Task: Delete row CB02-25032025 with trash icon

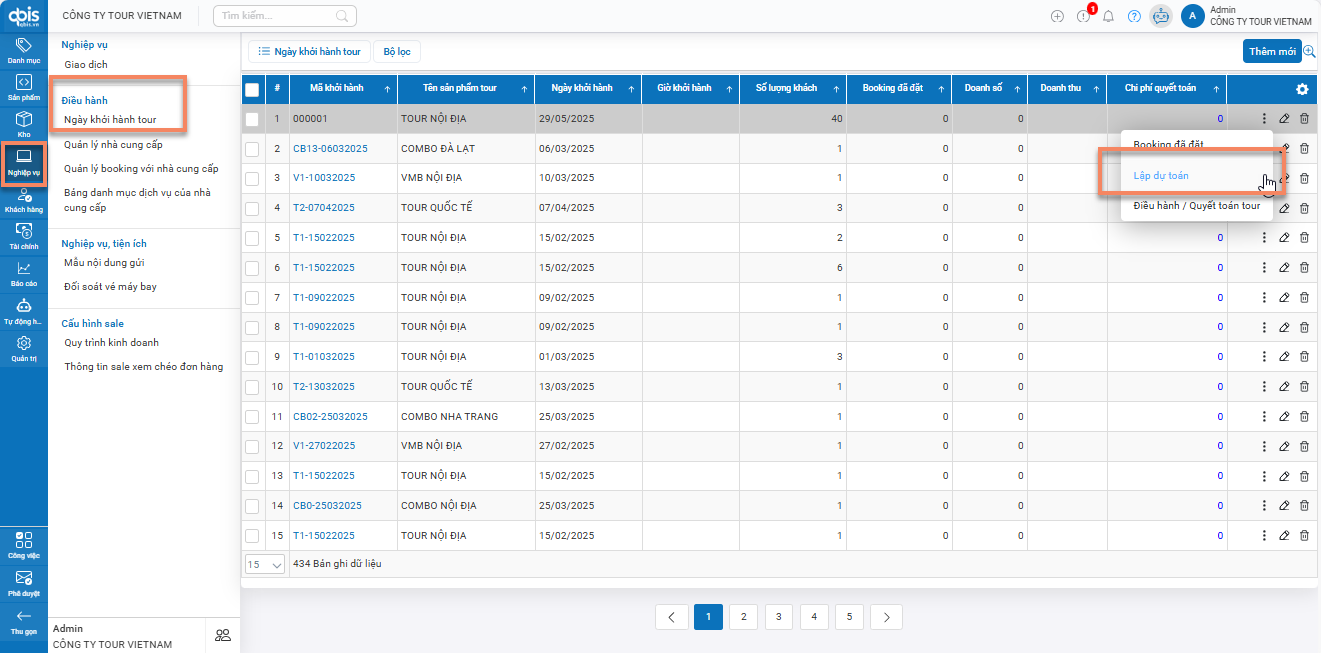Action: click(1304, 416)
